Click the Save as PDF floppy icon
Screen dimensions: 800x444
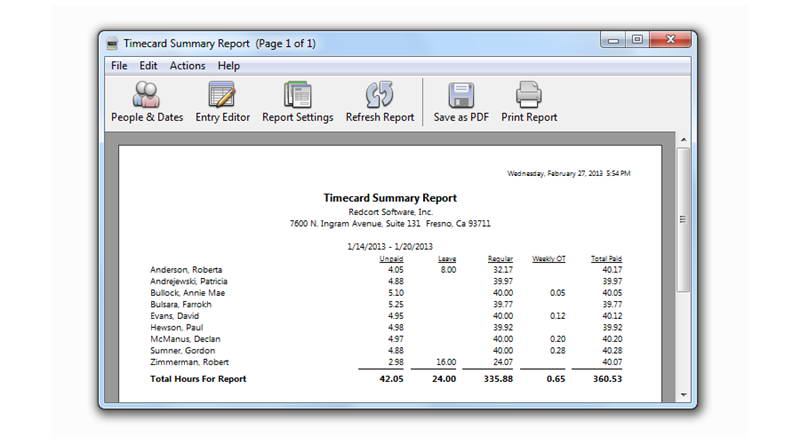[461, 95]
